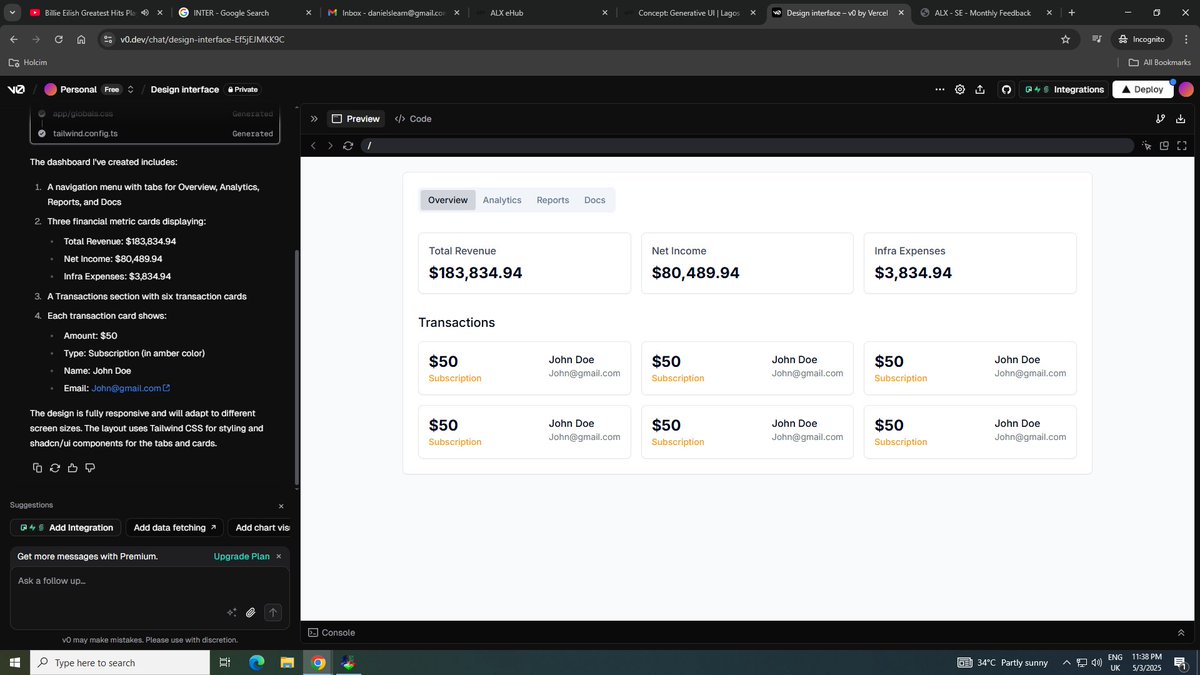Send message with the up-arrow button
Screen dimensions: 1200x675
[x=273, y=612]
